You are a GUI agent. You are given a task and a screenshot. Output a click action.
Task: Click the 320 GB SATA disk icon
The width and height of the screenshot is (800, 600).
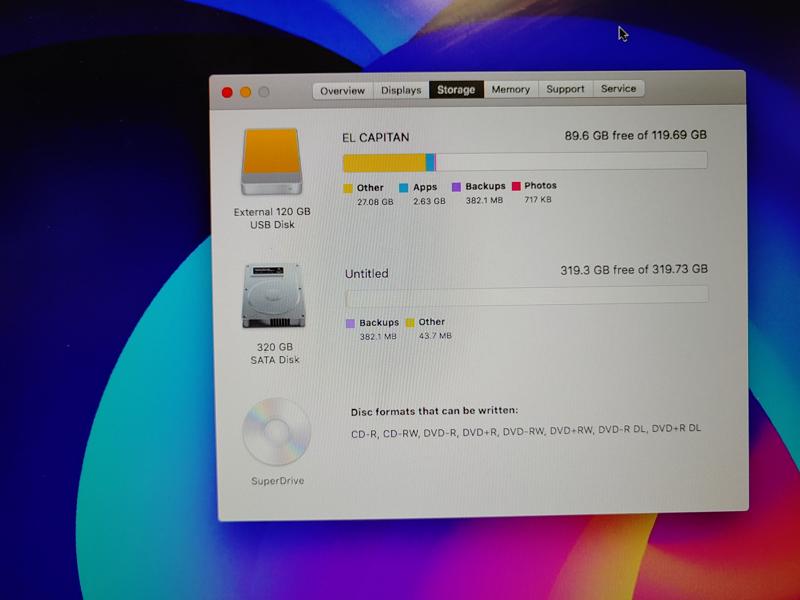click(273, 295)
